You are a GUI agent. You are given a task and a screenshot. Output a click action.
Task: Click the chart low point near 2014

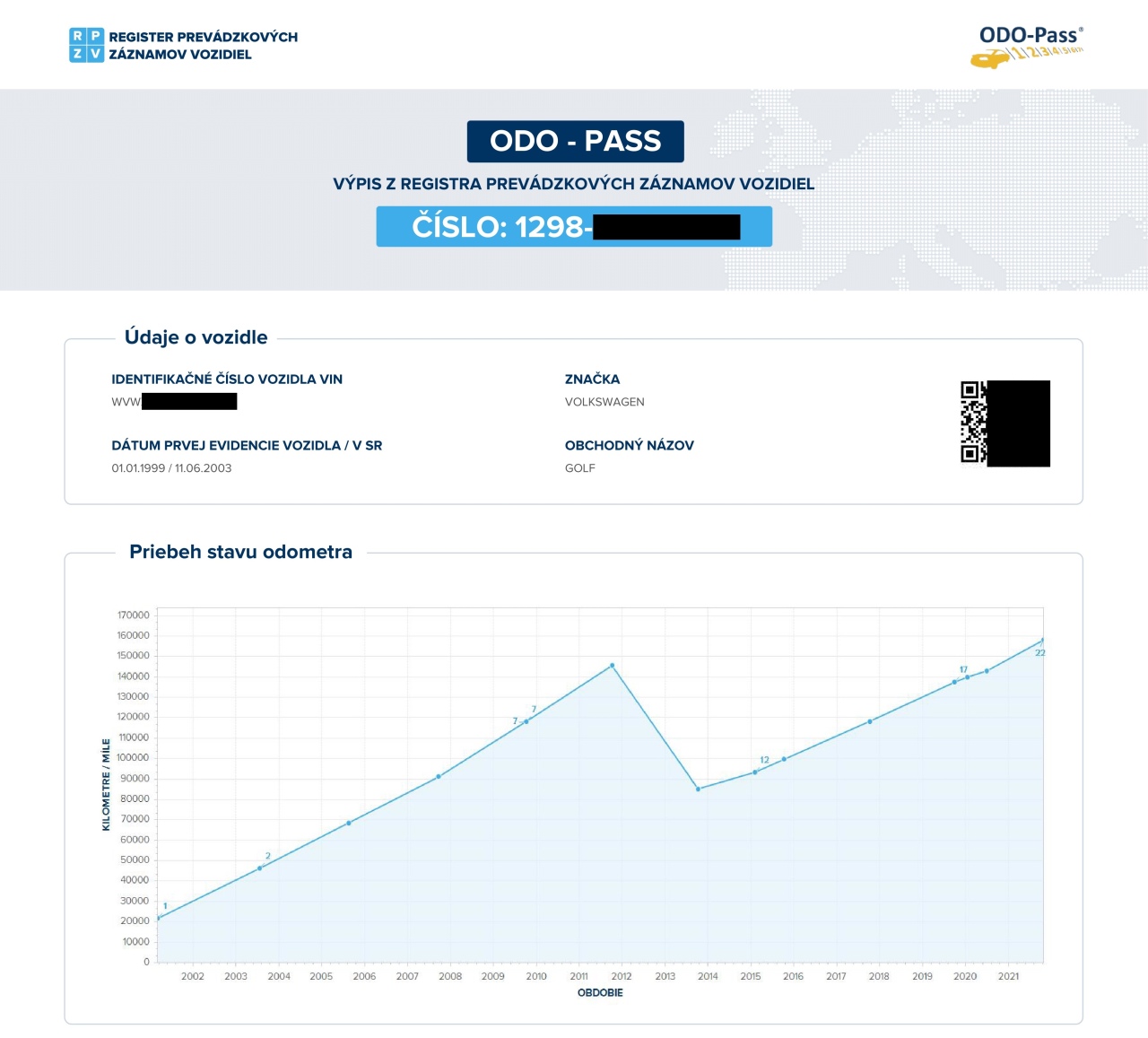pyautogui.click(x=699, y=789)
